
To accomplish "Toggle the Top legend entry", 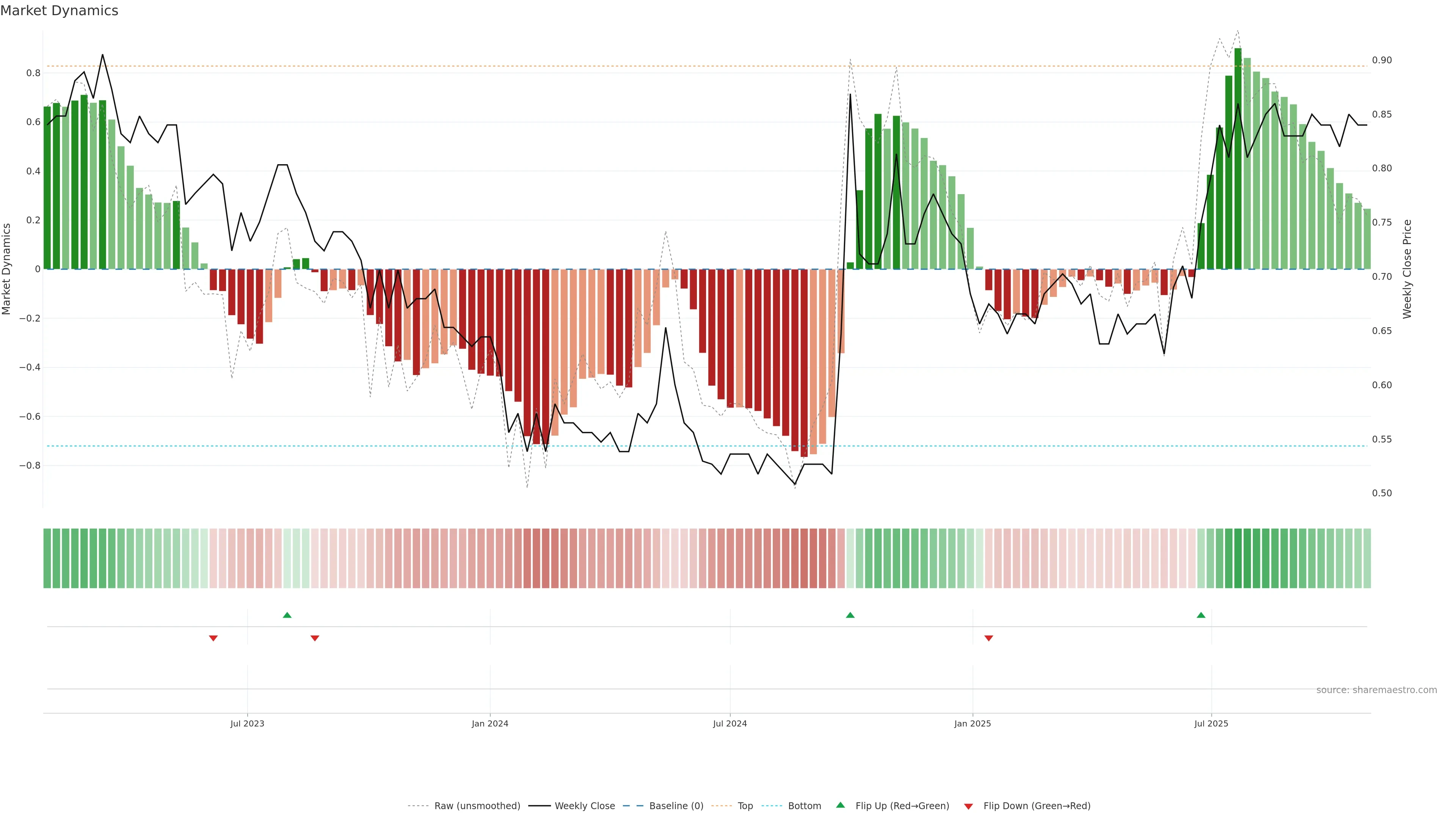I will point(745,806).
